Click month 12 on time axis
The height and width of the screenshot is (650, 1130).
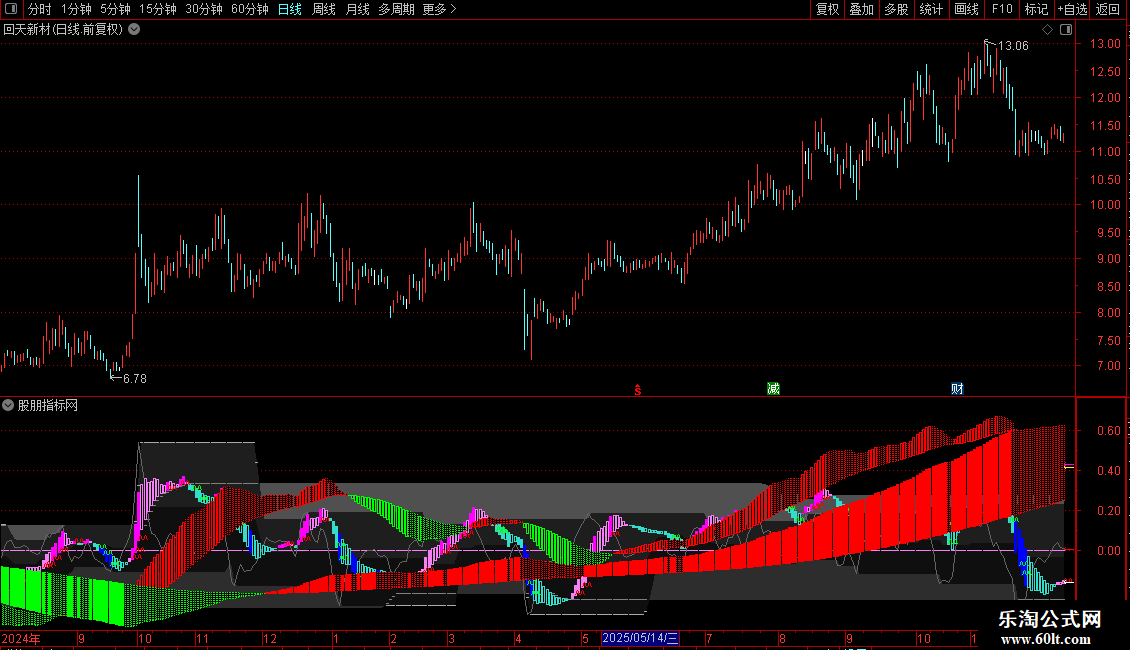pyautogui.click(x=270, y=638)
